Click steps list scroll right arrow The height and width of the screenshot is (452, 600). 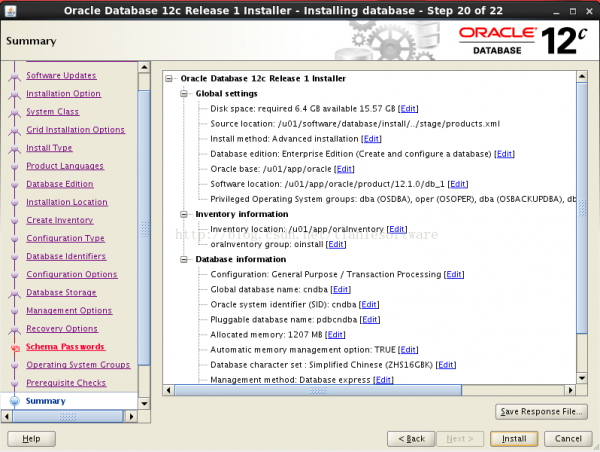pyautogui.click(x=131, y=416)
